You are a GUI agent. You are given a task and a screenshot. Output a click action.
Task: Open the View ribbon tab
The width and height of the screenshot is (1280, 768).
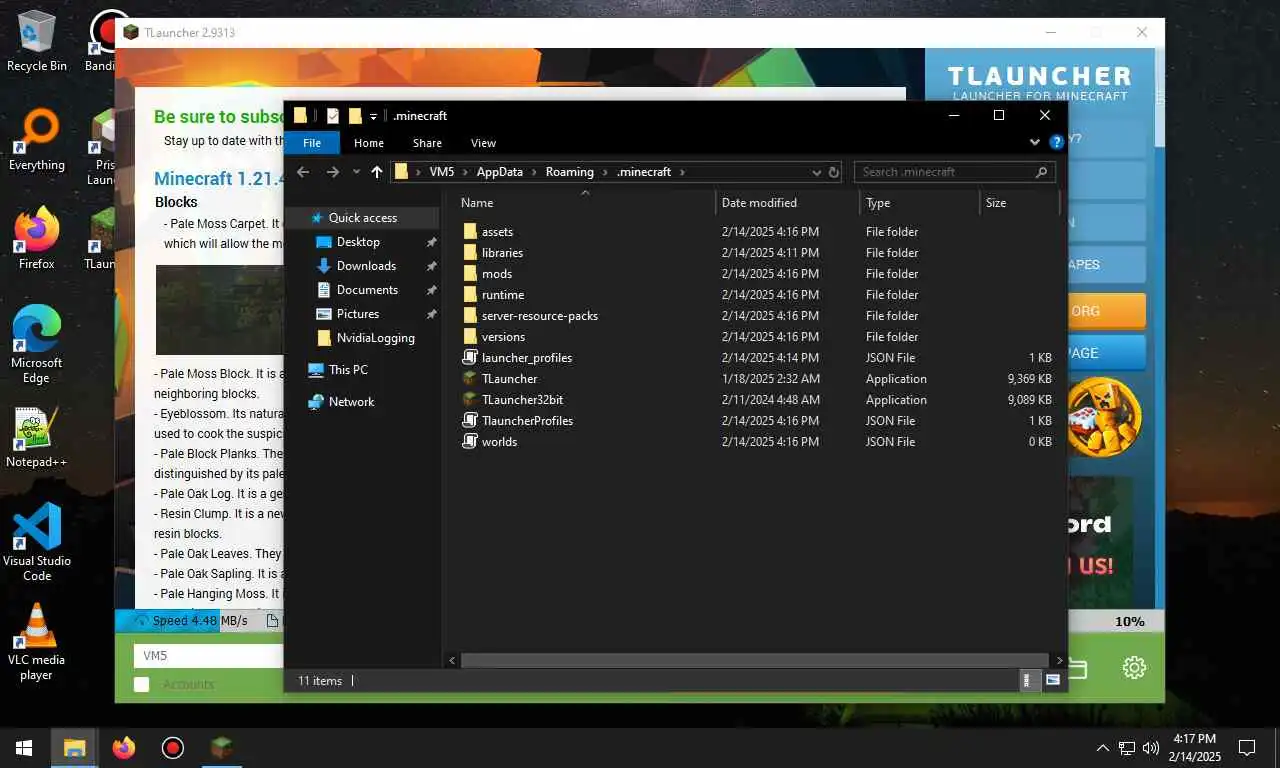[x=483, y=143]
